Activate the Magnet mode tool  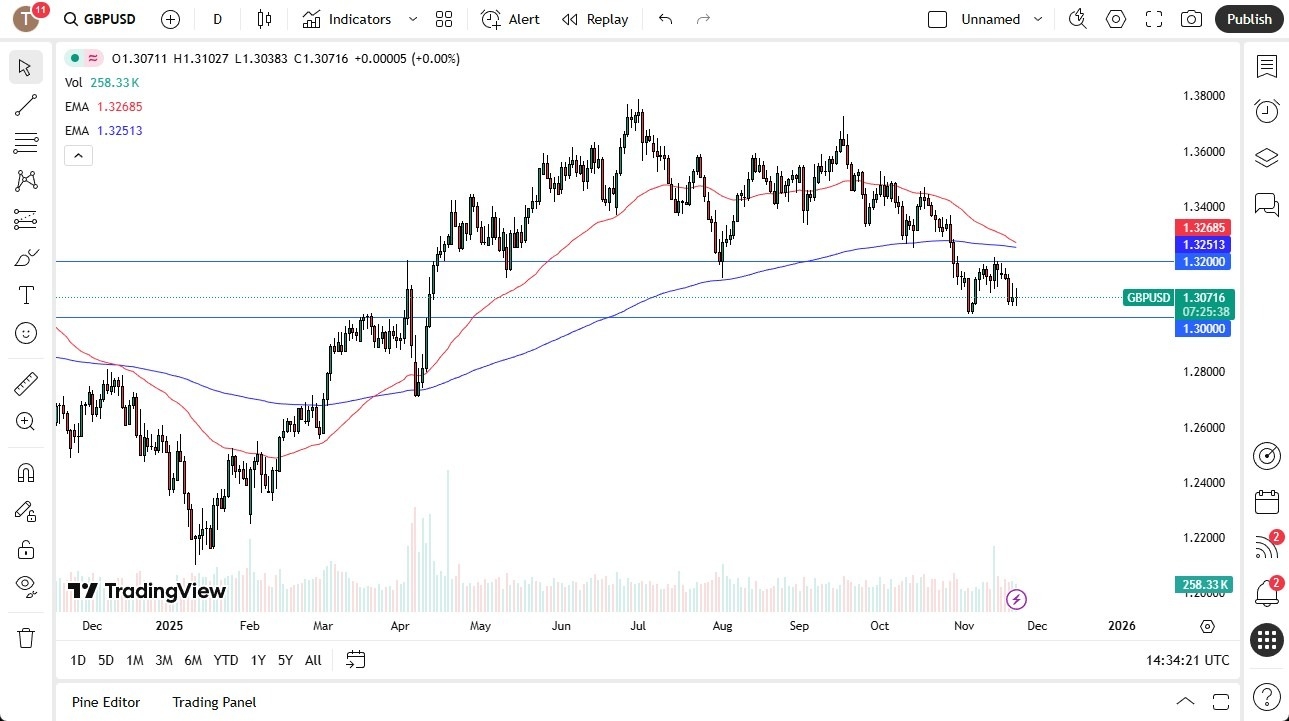tap(26, 472)
